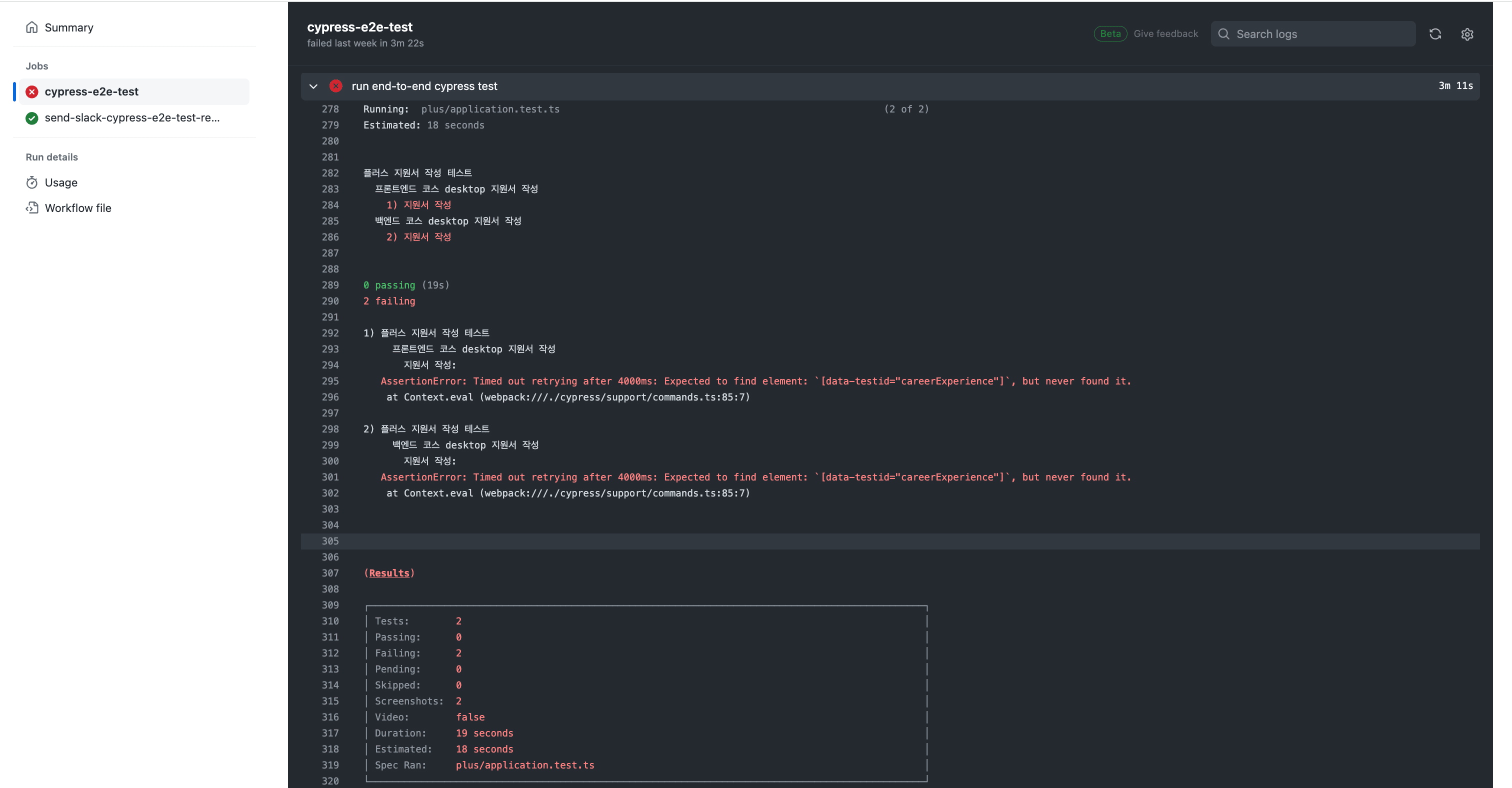Click line number 307
Viewport: 1512px width, 788px height.
pyautogui.click(x=330, y=573)
